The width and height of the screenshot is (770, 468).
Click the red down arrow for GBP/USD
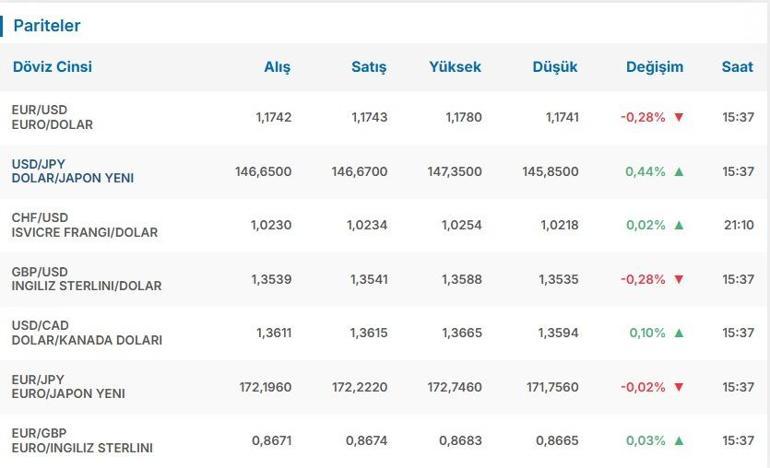coord(679,279)
